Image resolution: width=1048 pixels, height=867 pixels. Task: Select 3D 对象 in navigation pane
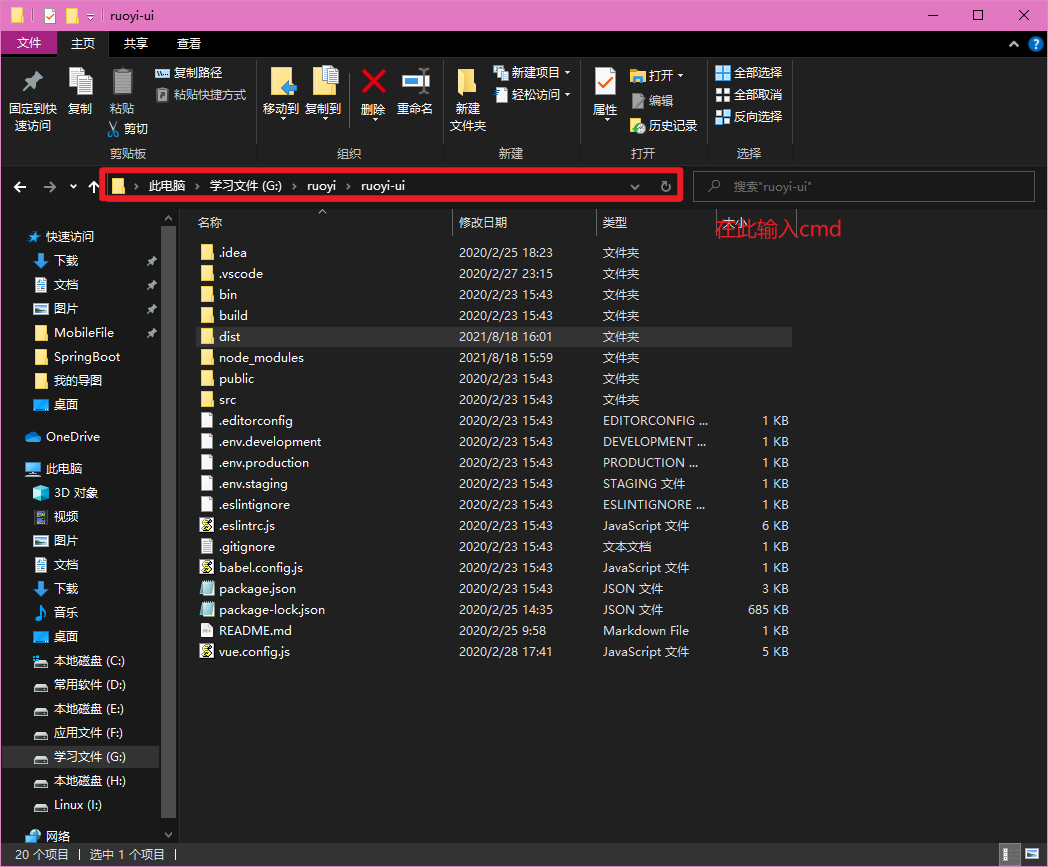click(76, 493)
